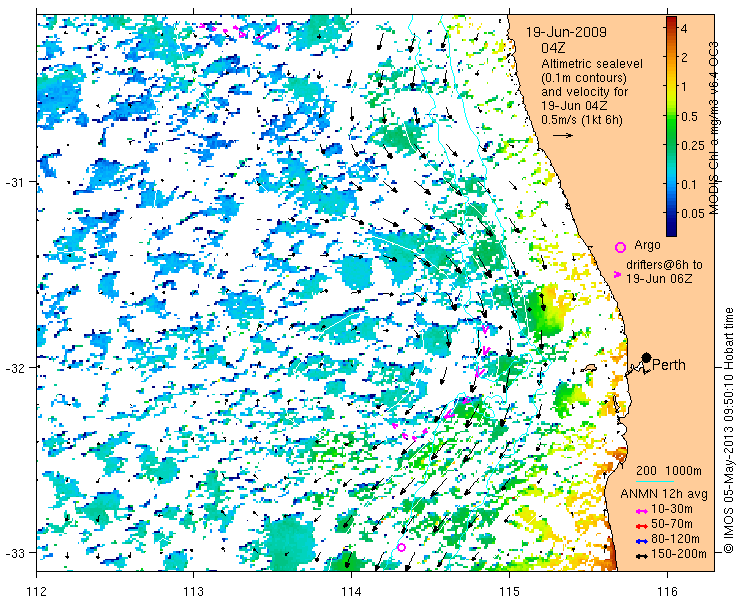Screen dimensions: 740x600
Task: Click the red 50-70m legend arrow
Action: pyautogui.click(x=640, y=526)
